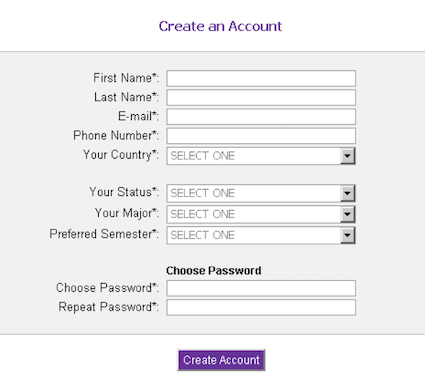Click the Your Major SELECT ONE box

[261, 214]
